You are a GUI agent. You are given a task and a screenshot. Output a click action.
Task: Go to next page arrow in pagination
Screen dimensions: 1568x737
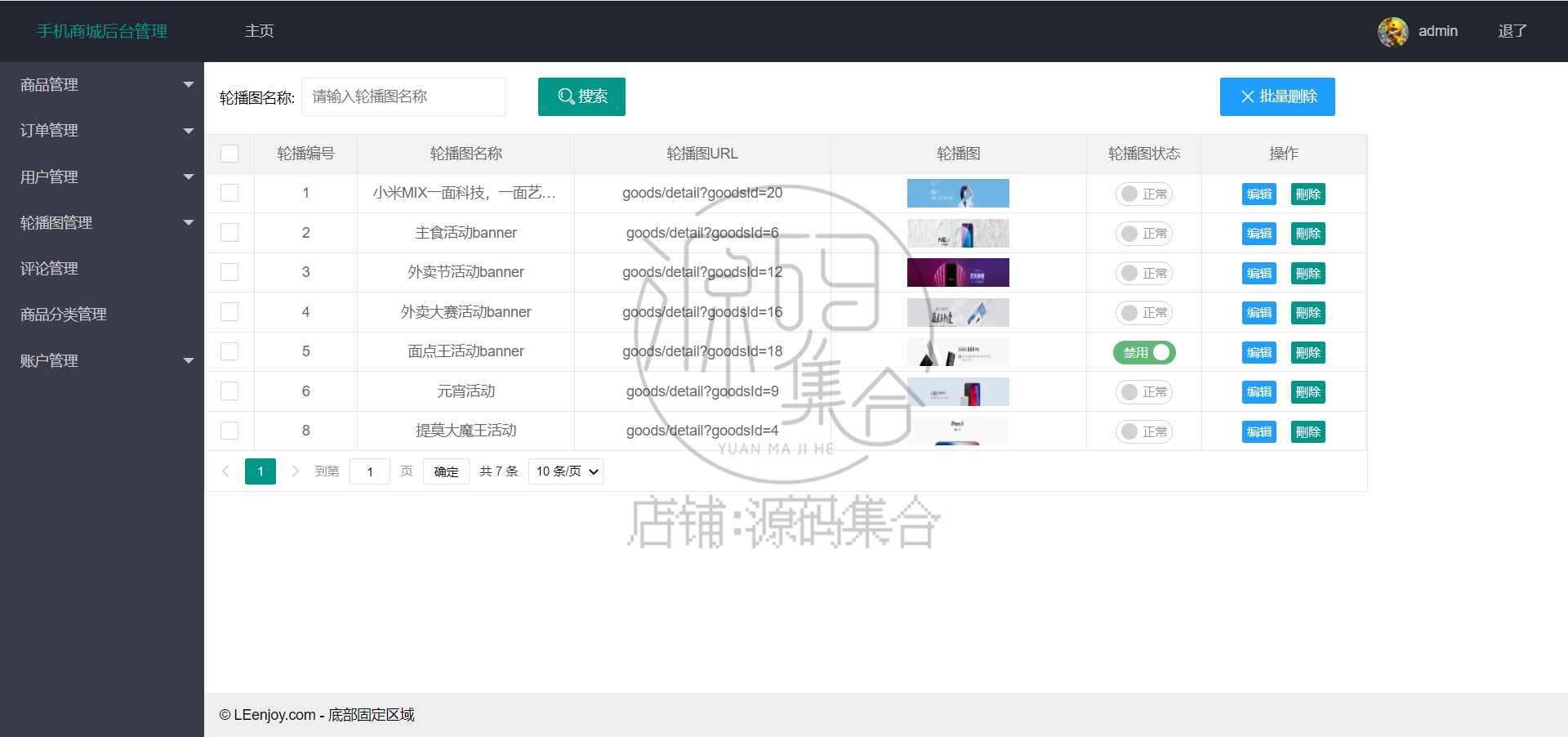click(296, 471)
